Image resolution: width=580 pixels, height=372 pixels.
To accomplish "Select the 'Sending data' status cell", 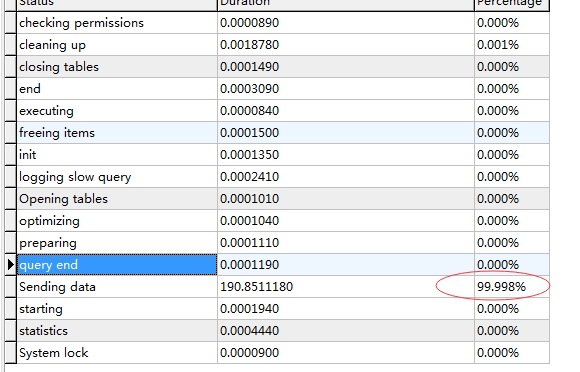I will 117,287.
